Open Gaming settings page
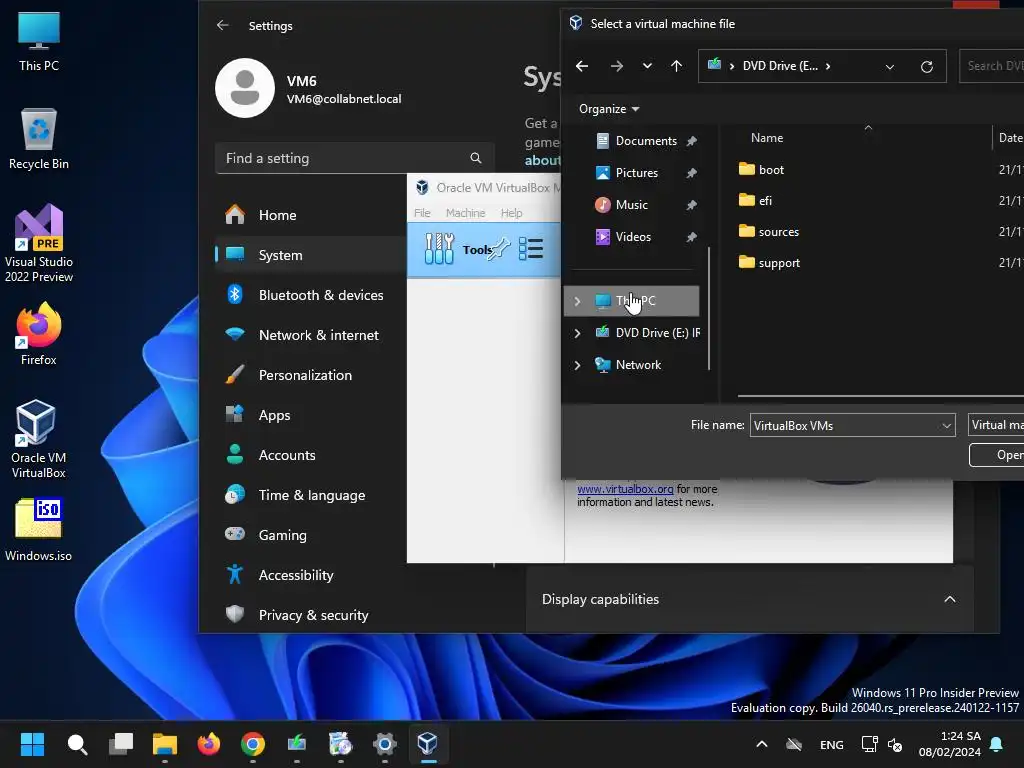Screen dimensions: 1024x768 [310, 535]
